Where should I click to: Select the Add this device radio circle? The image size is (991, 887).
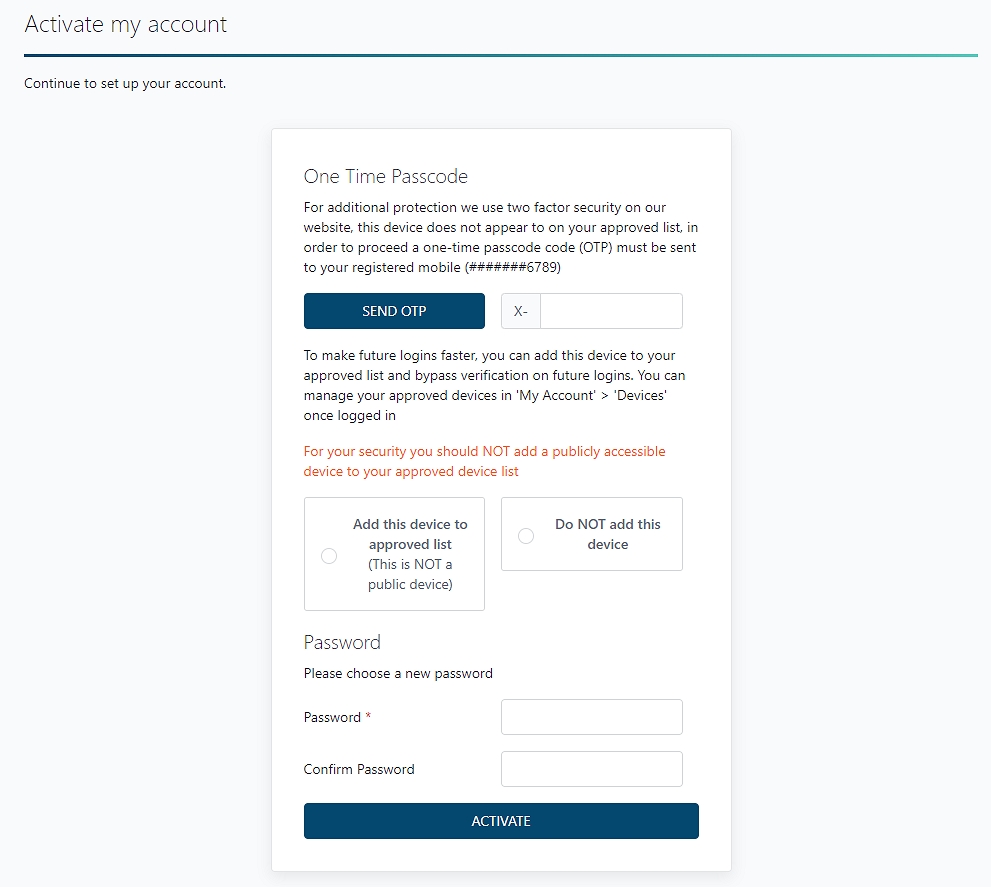pyautogui.click(x=329, y=556)
